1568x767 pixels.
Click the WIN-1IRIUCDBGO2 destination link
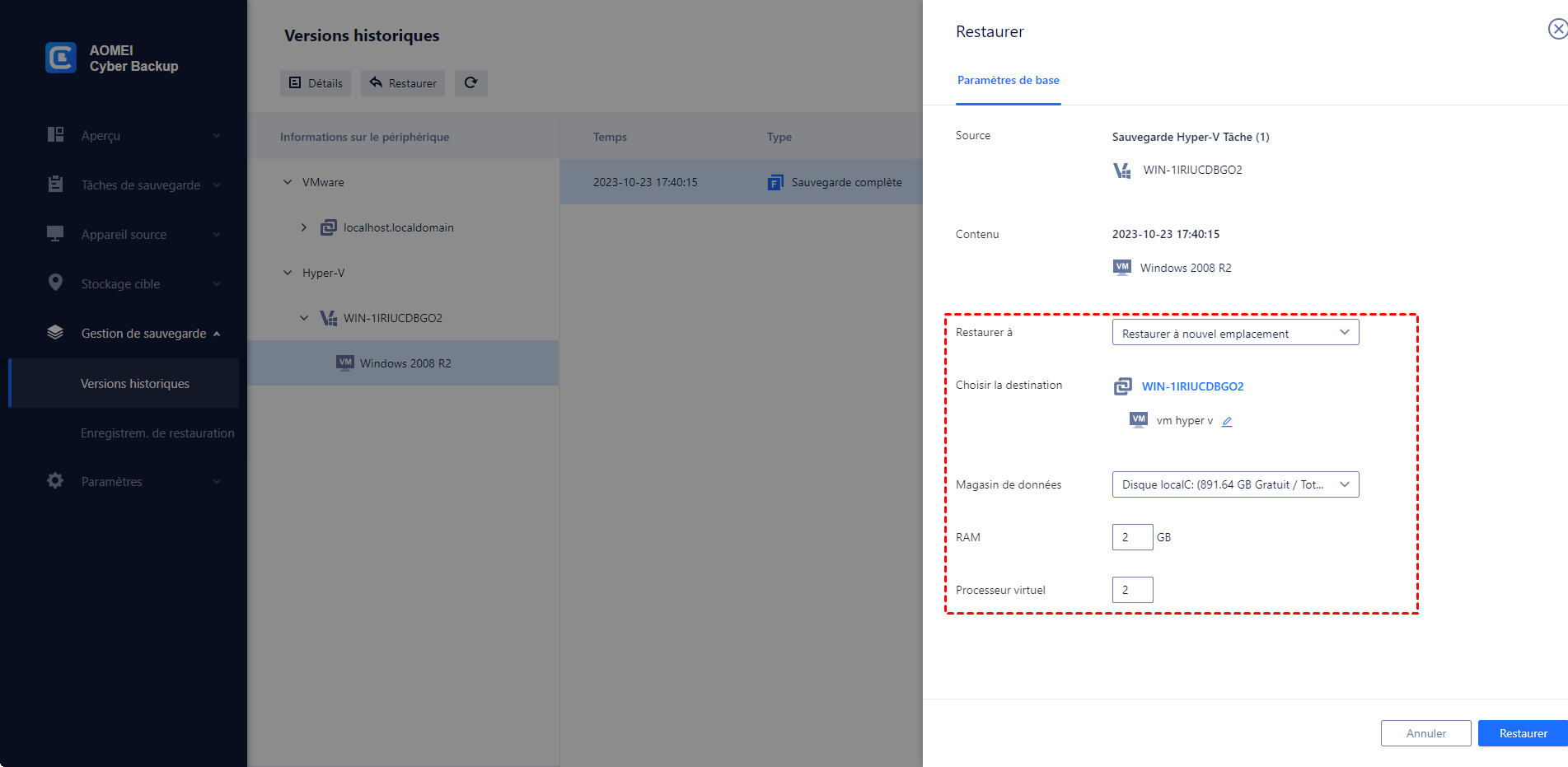tap(1192, 386)
